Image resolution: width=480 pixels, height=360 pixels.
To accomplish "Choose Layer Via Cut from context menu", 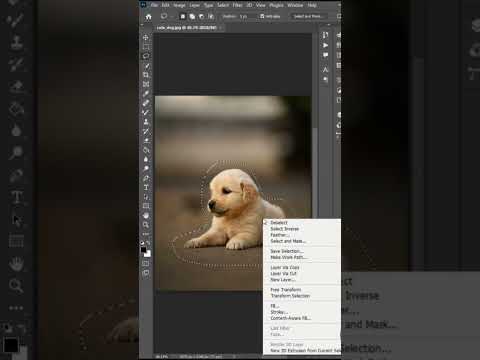I will (x=283, y=274).
